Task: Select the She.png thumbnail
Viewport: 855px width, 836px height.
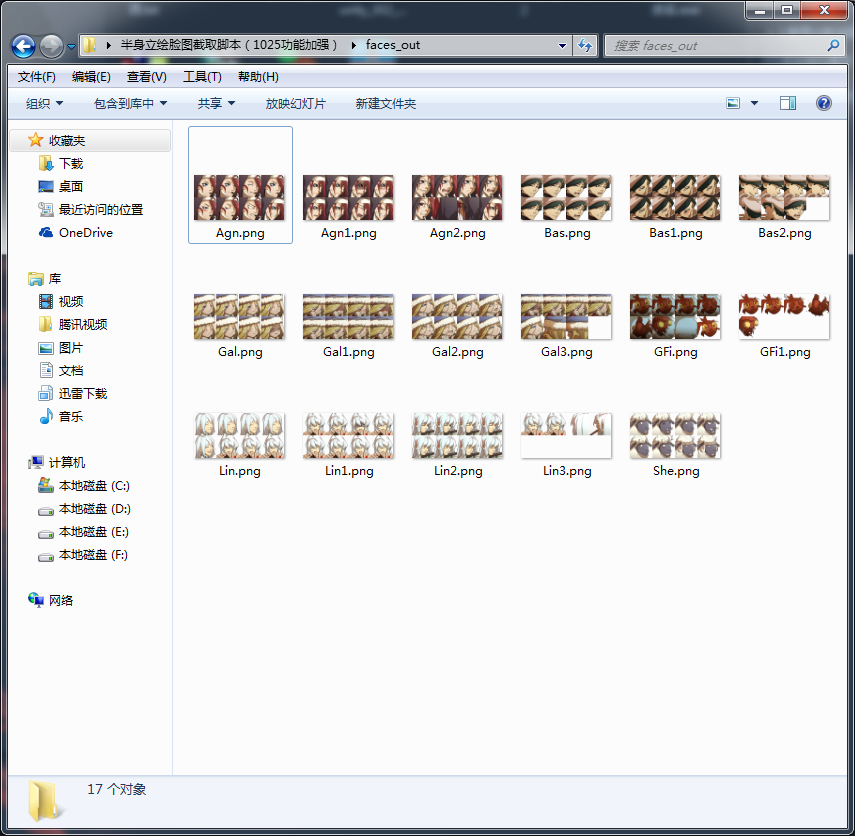Action: [676, 436]
